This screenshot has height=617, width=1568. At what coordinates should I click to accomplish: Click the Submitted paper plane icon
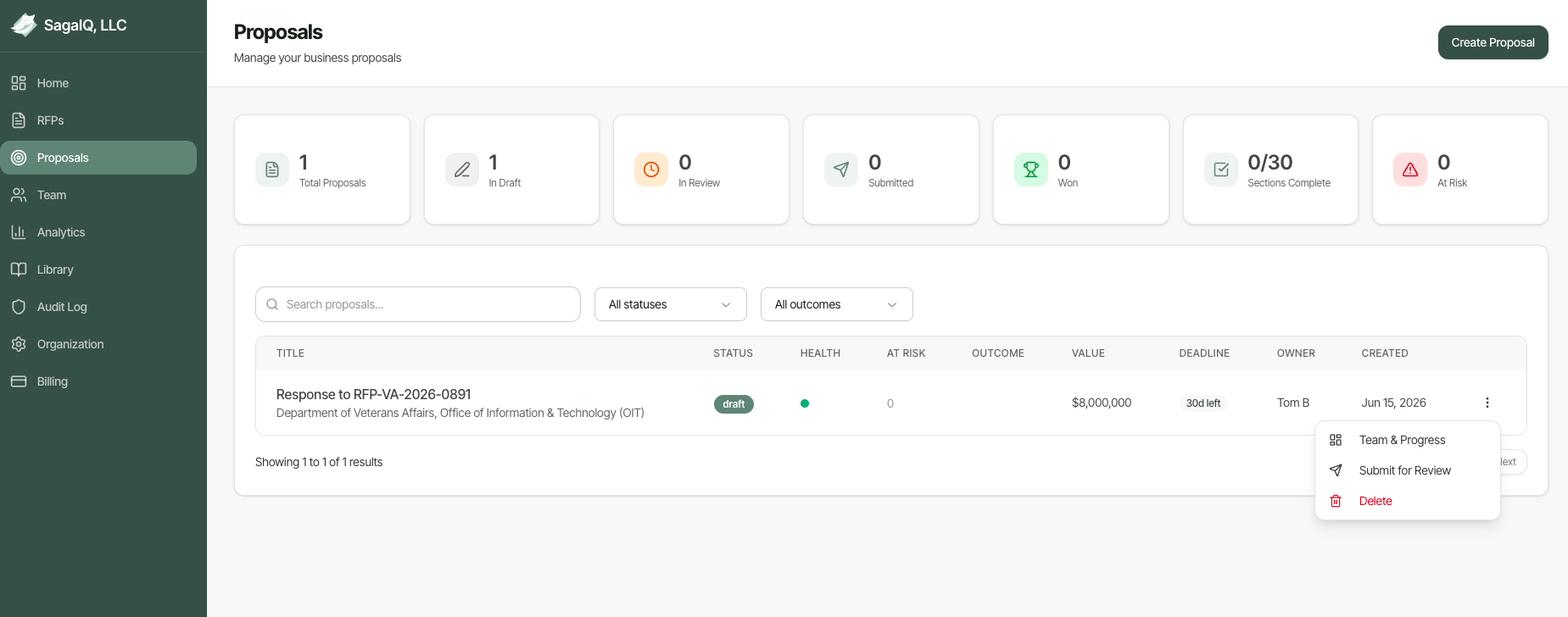coord(841,170)
